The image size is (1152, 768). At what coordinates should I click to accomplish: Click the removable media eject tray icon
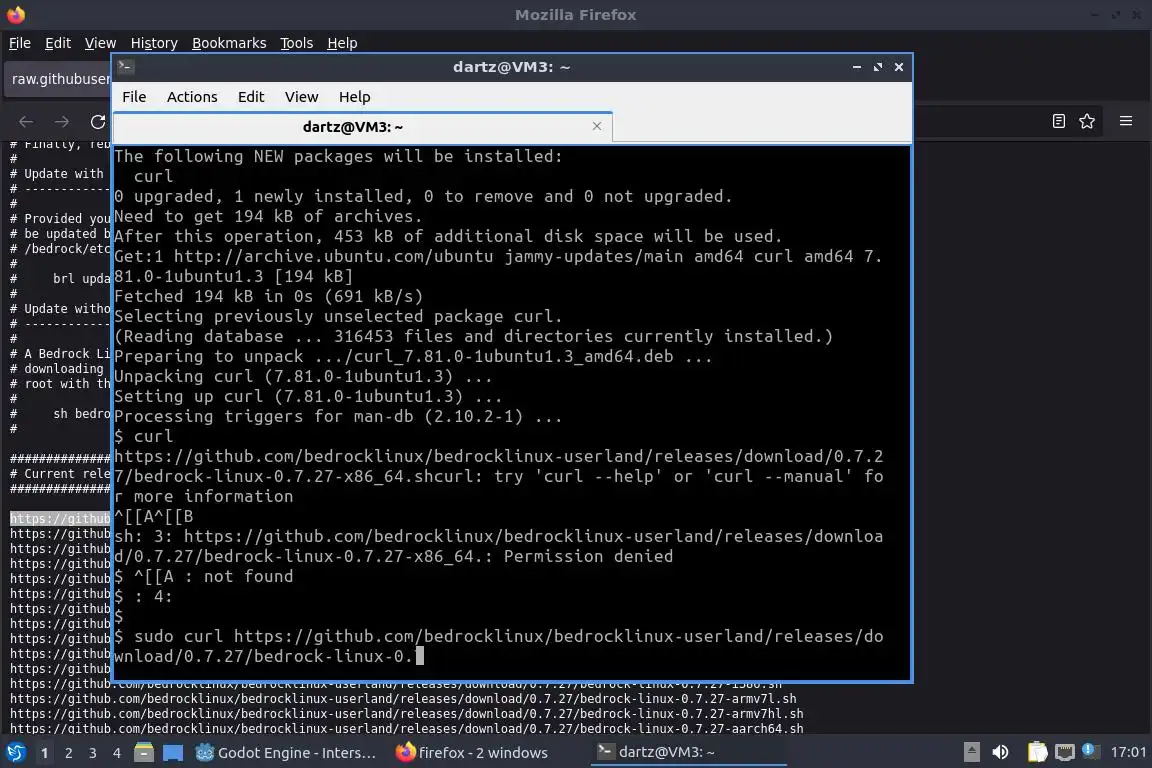point(971,753)
